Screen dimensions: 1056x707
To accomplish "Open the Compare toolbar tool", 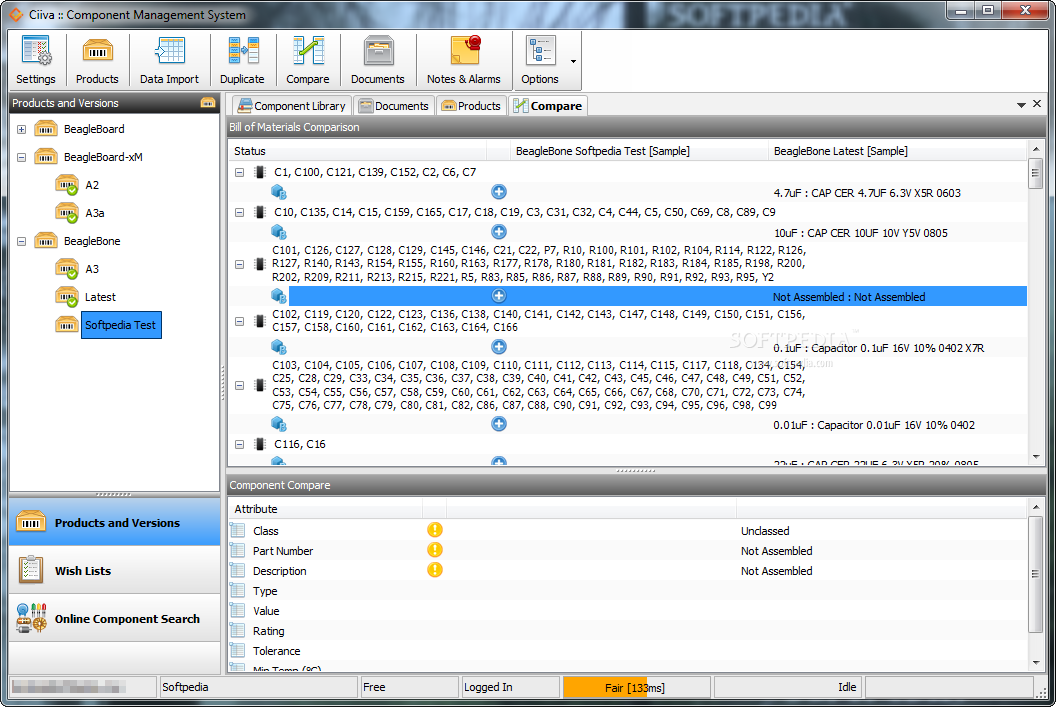I will click(308, 60).
